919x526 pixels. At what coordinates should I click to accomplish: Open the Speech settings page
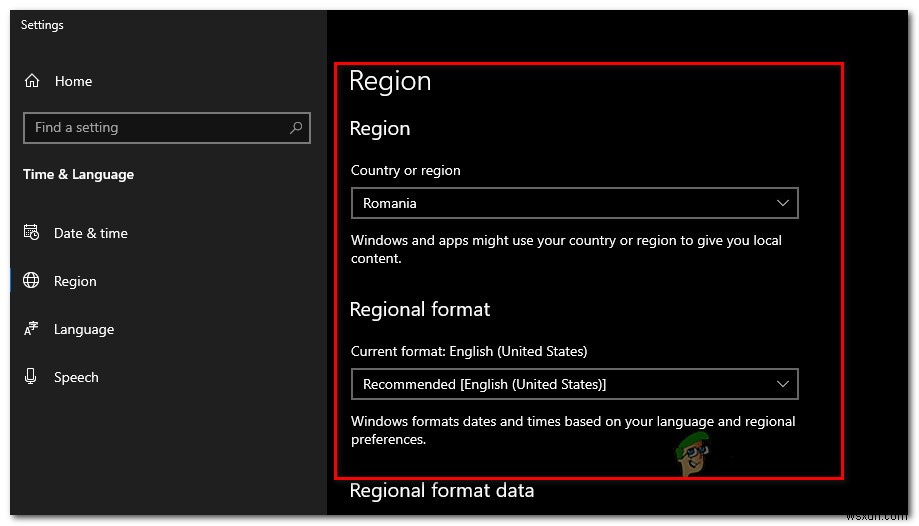coord(76,377)
